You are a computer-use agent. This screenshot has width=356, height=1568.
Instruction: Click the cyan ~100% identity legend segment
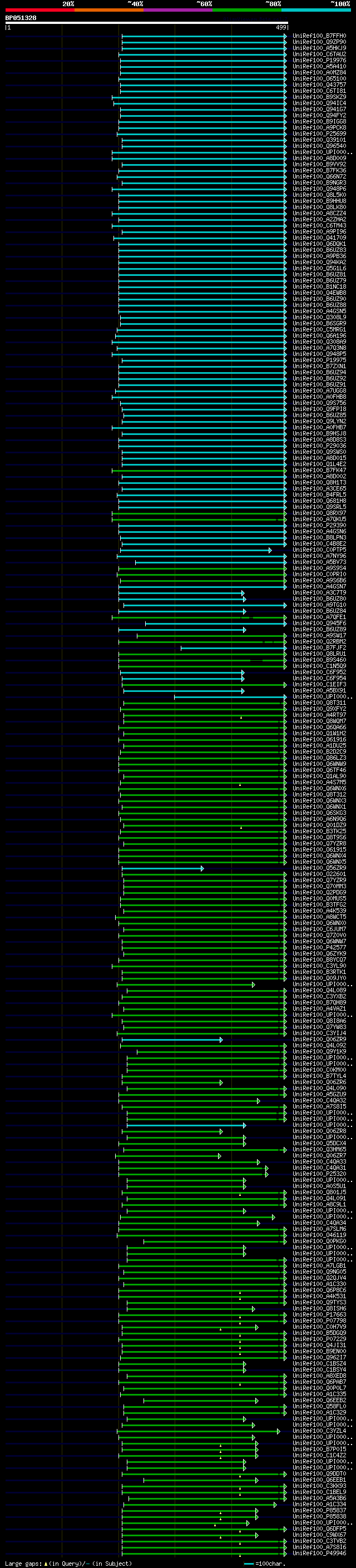point(316,11)
